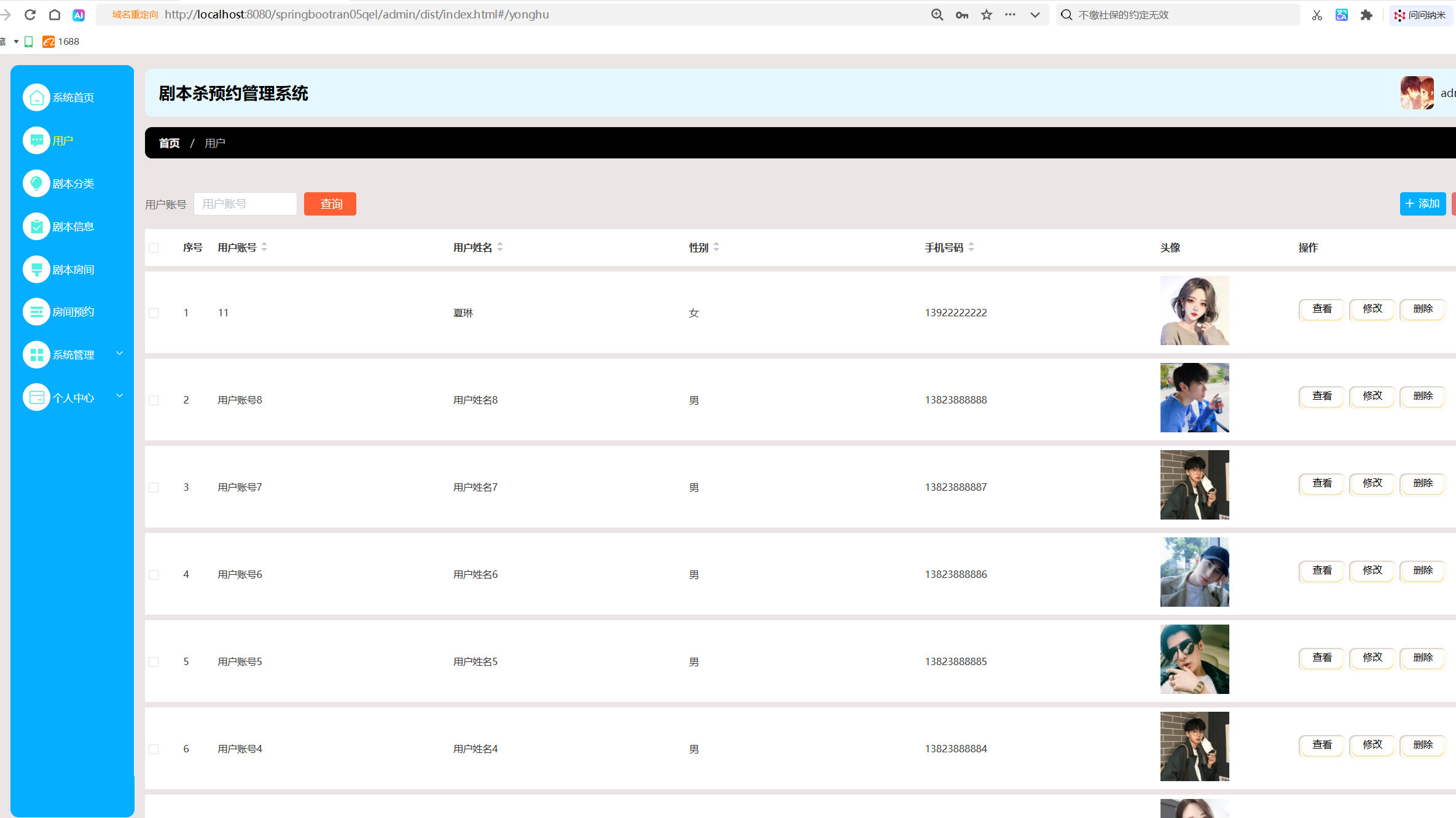Open the 用户 menu item in sidebar
Viewport: 1456px width, 818px height.
[62, 141]
